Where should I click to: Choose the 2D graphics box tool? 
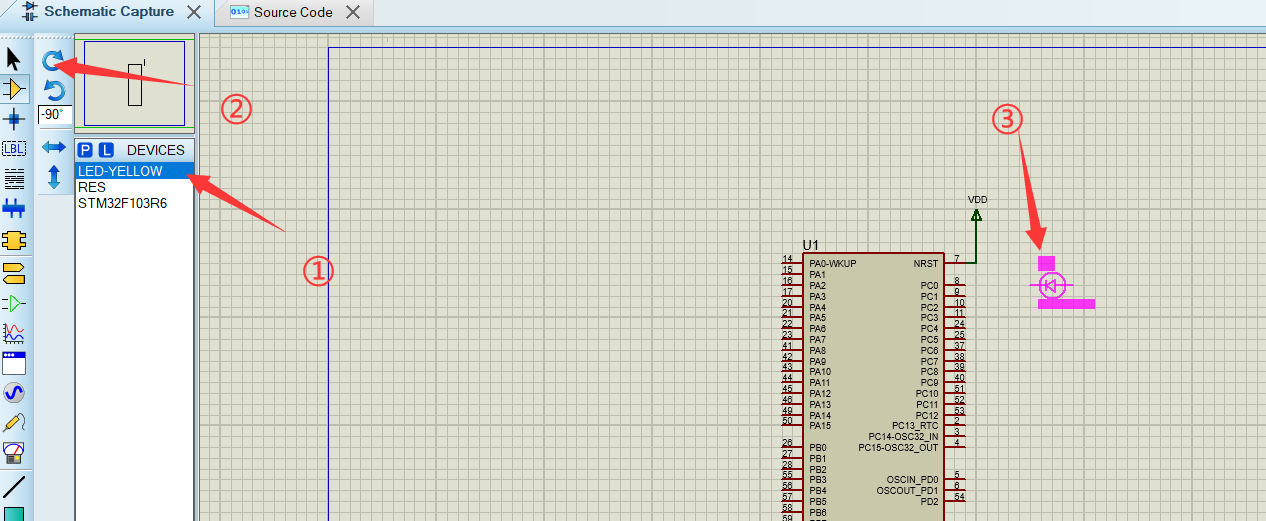14,514
